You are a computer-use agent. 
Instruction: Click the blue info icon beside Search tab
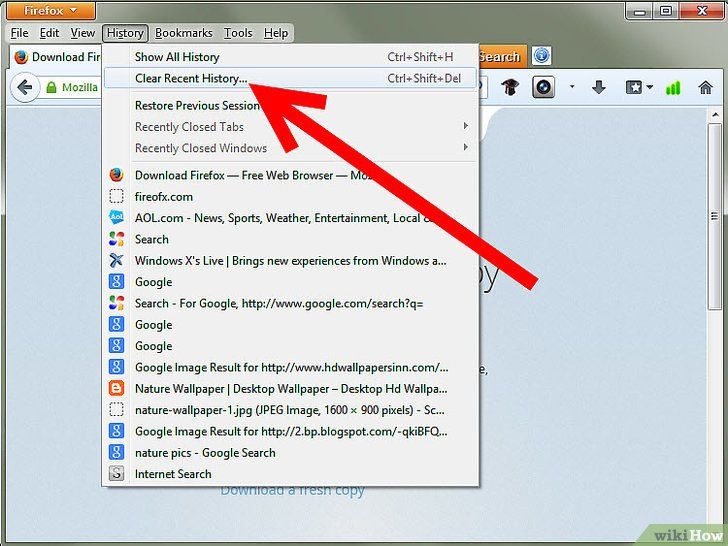(541, 56)
